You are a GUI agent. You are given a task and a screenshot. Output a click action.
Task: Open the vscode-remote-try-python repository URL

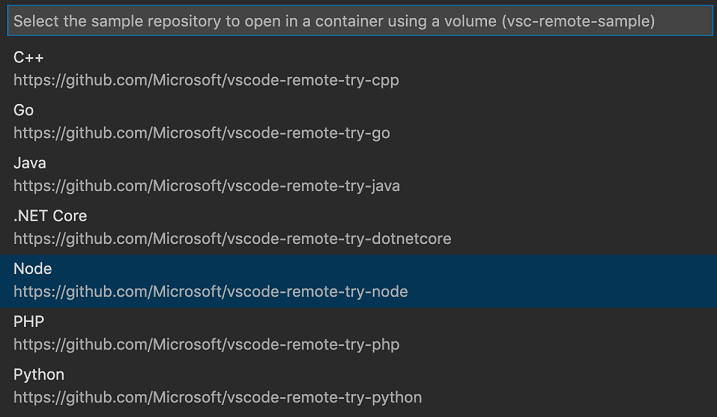(217, 398)
